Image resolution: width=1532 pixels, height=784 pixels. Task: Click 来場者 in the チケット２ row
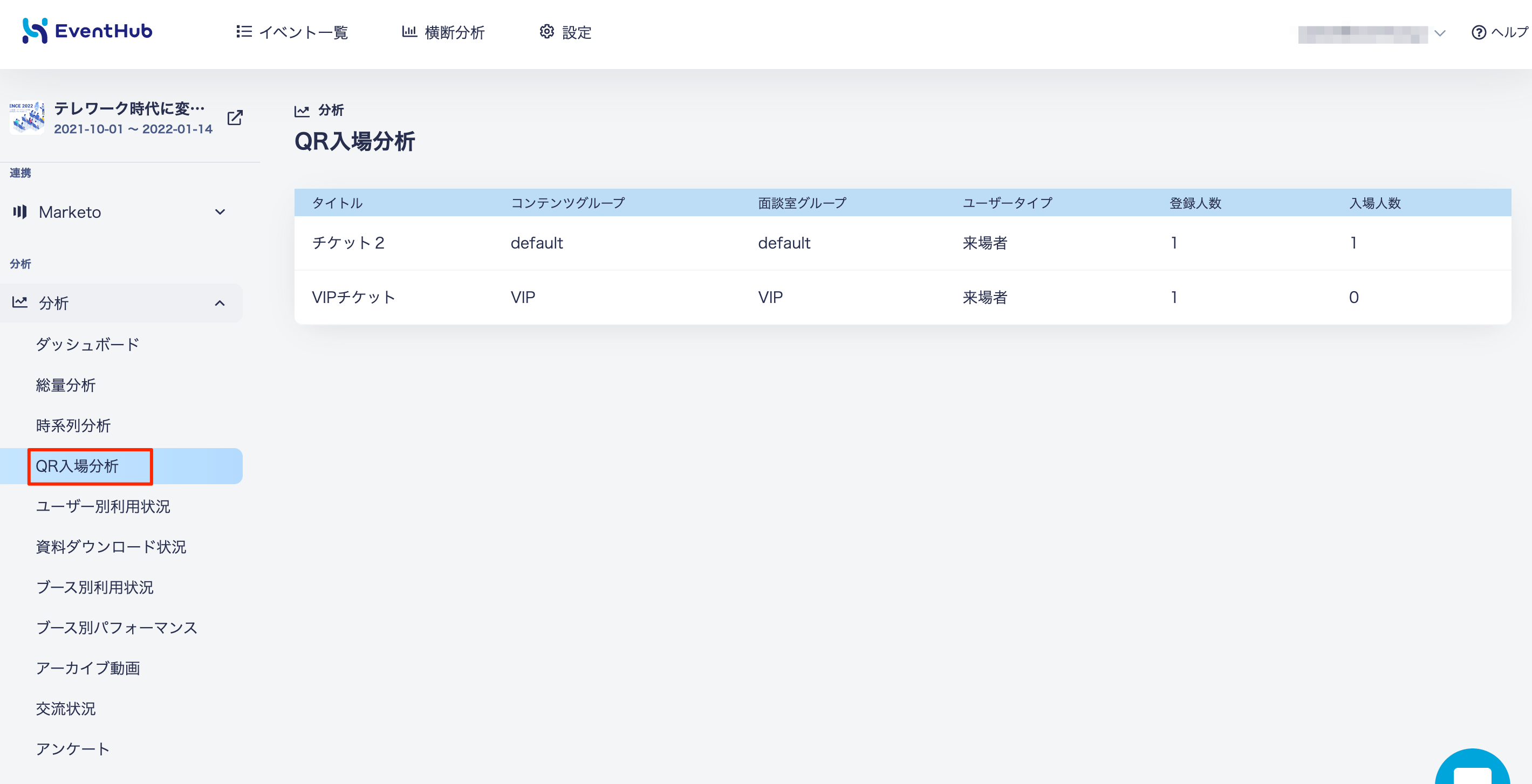tap(985, 243)
